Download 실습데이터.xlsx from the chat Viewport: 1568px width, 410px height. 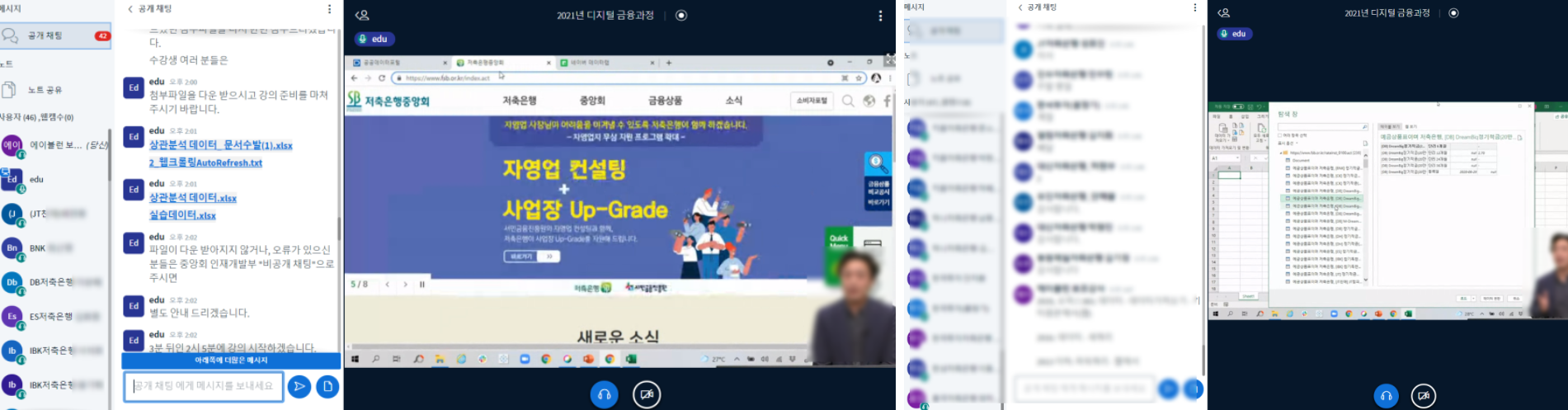[x=182, y=215]
